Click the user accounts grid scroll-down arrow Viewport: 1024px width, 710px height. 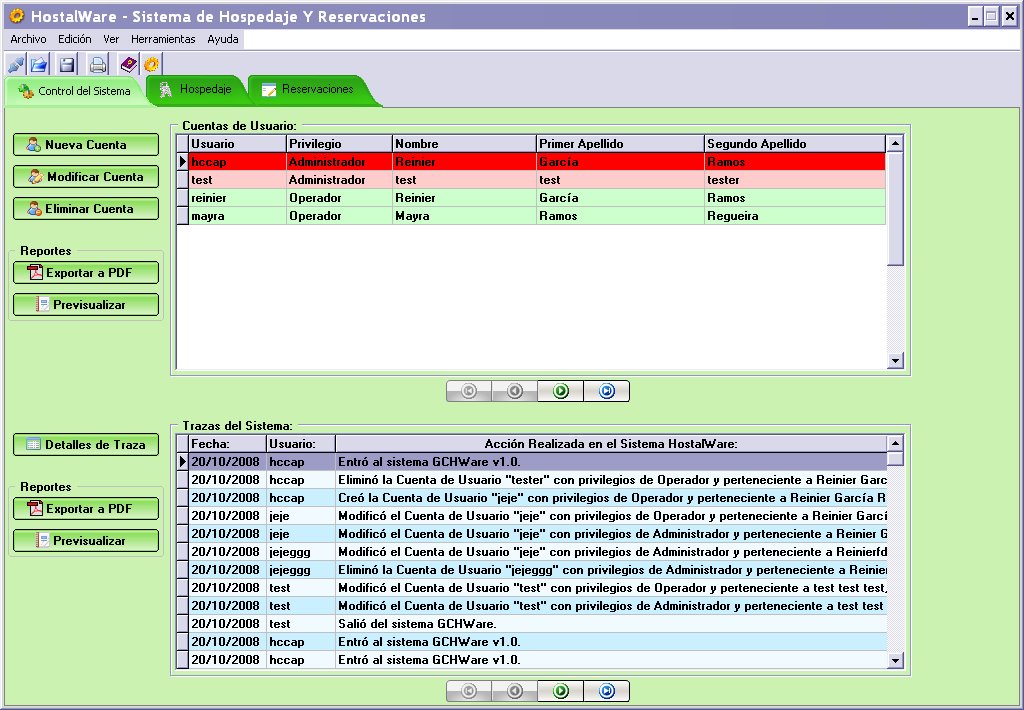[895, 361]
